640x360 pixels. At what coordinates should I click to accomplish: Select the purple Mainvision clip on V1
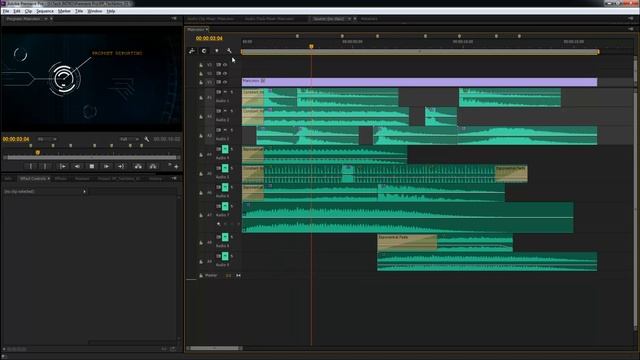point(419,82)
